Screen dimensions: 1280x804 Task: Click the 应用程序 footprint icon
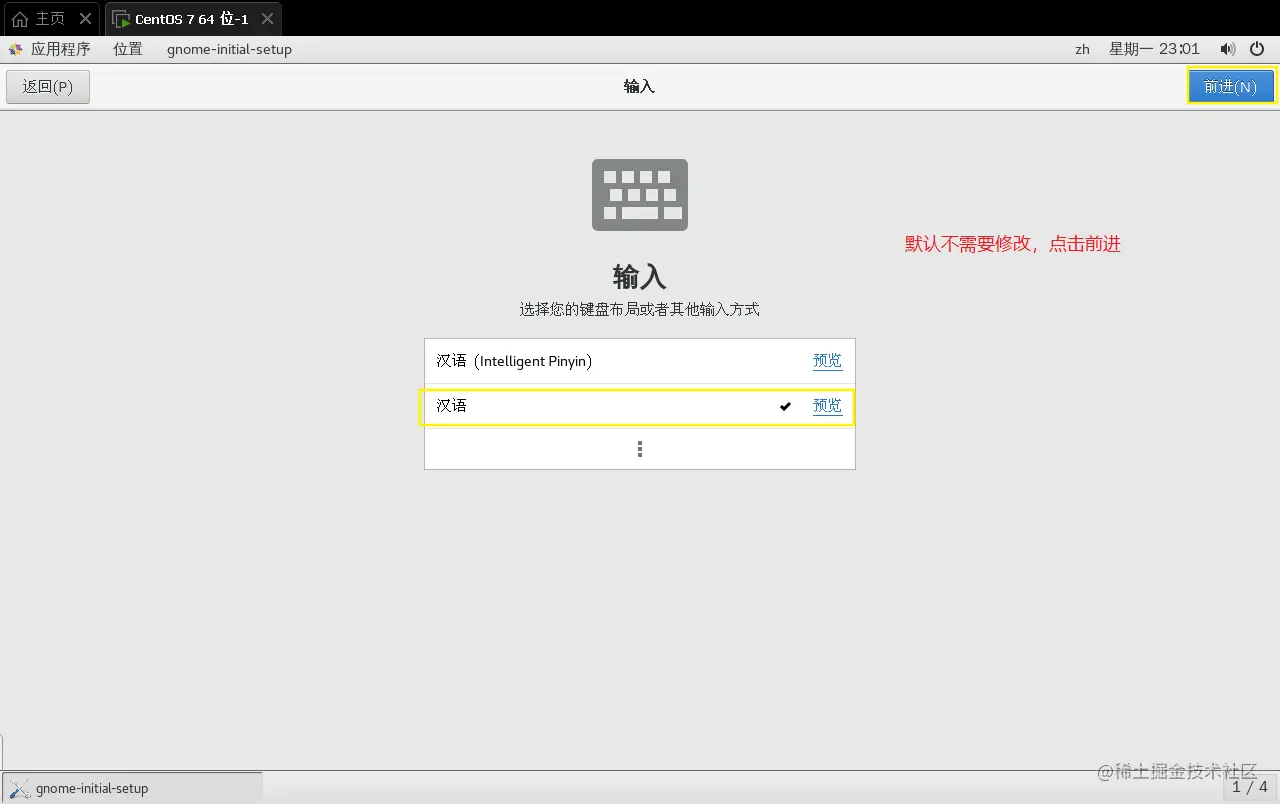pyautogui.click(x=16, y=48)
